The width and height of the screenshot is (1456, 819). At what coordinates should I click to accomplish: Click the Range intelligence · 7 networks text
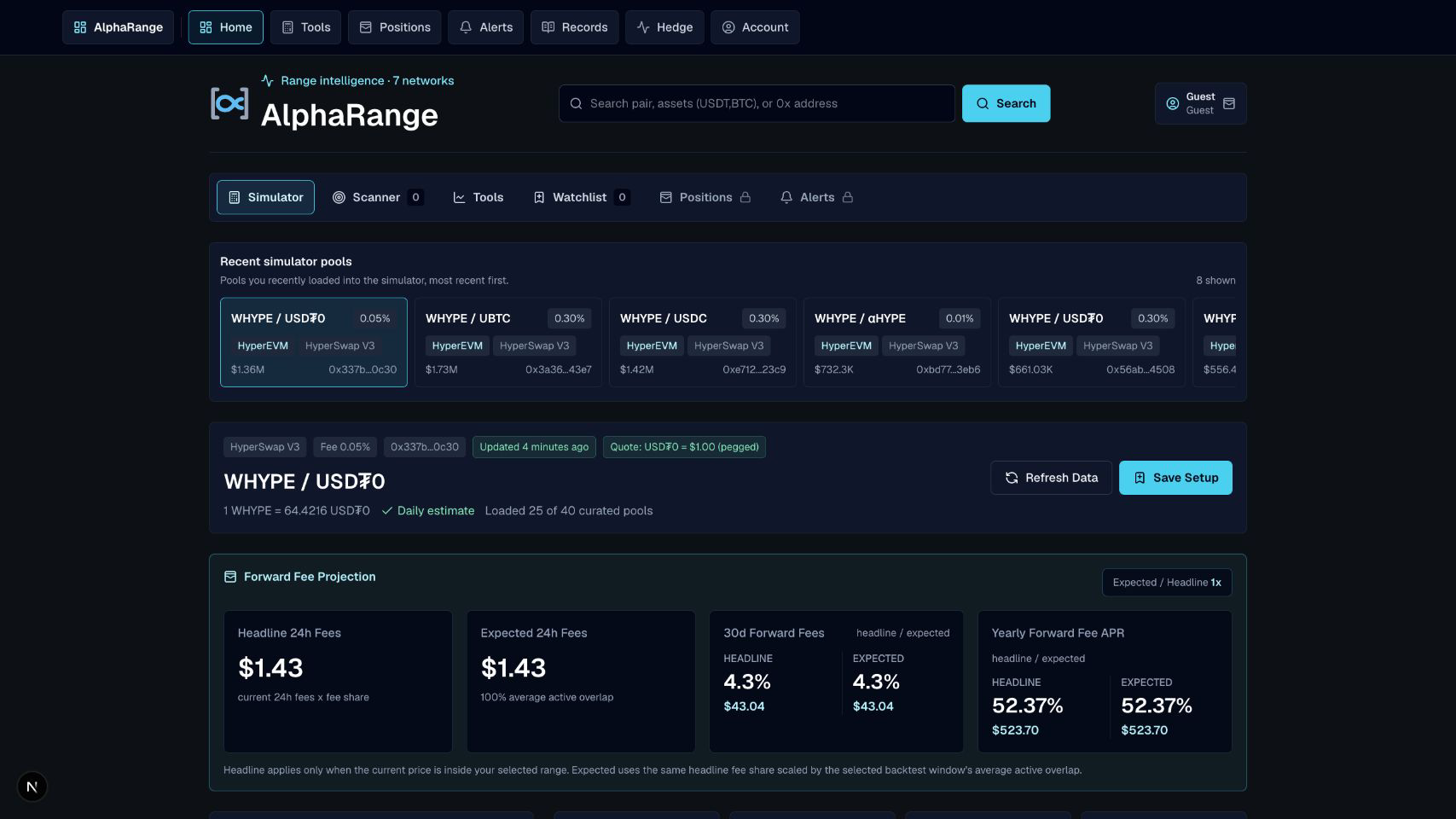[368, 80]
